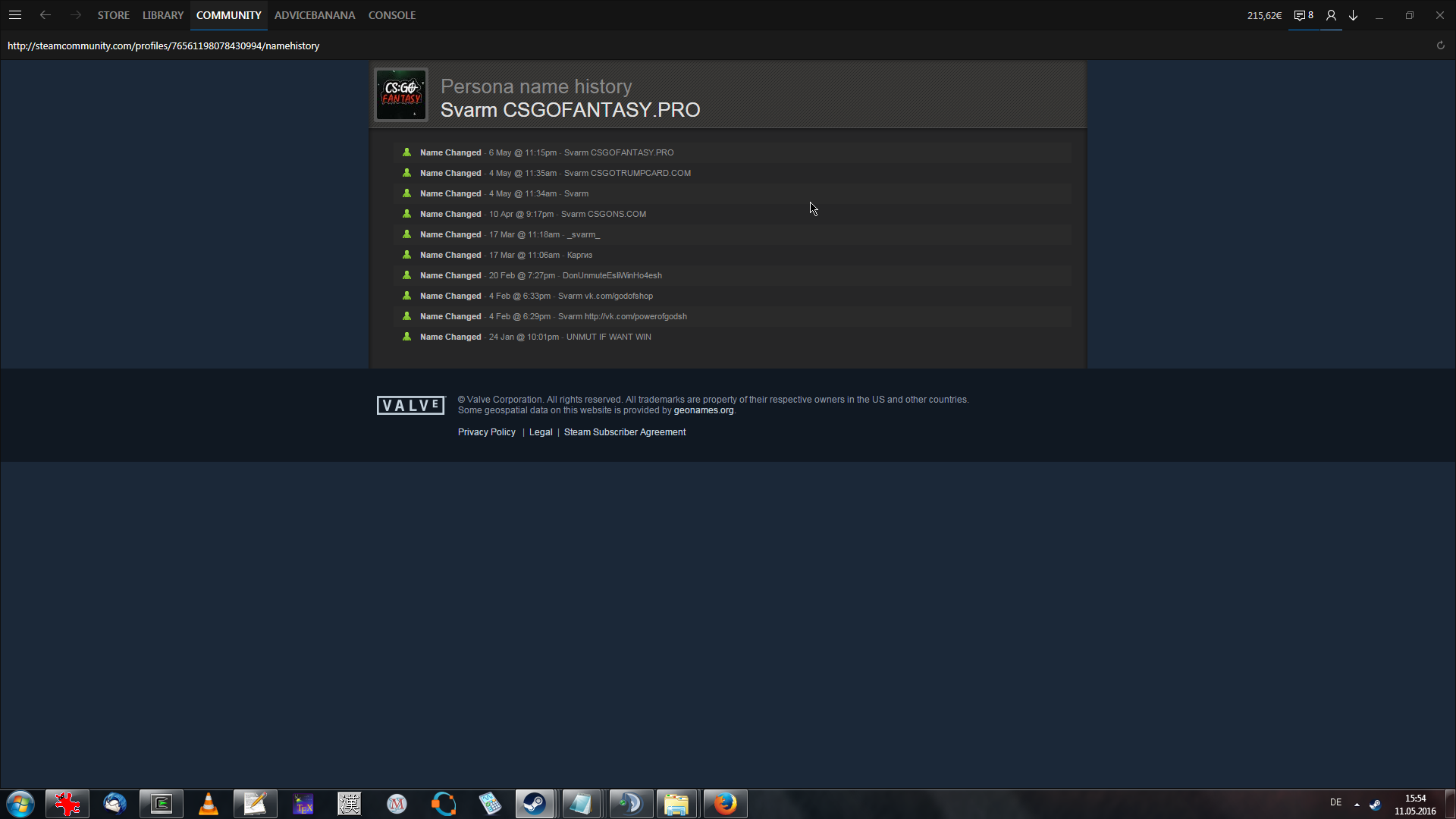Open Firefox from the taskbar
1456x819 pixels.
pos(725,804)
